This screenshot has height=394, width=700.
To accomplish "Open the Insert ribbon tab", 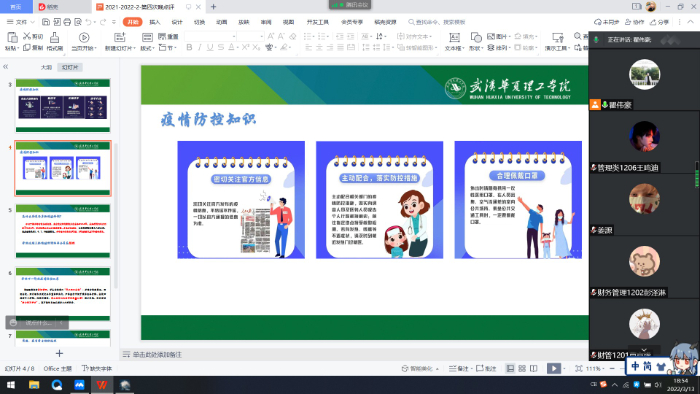I will point(154,22).
